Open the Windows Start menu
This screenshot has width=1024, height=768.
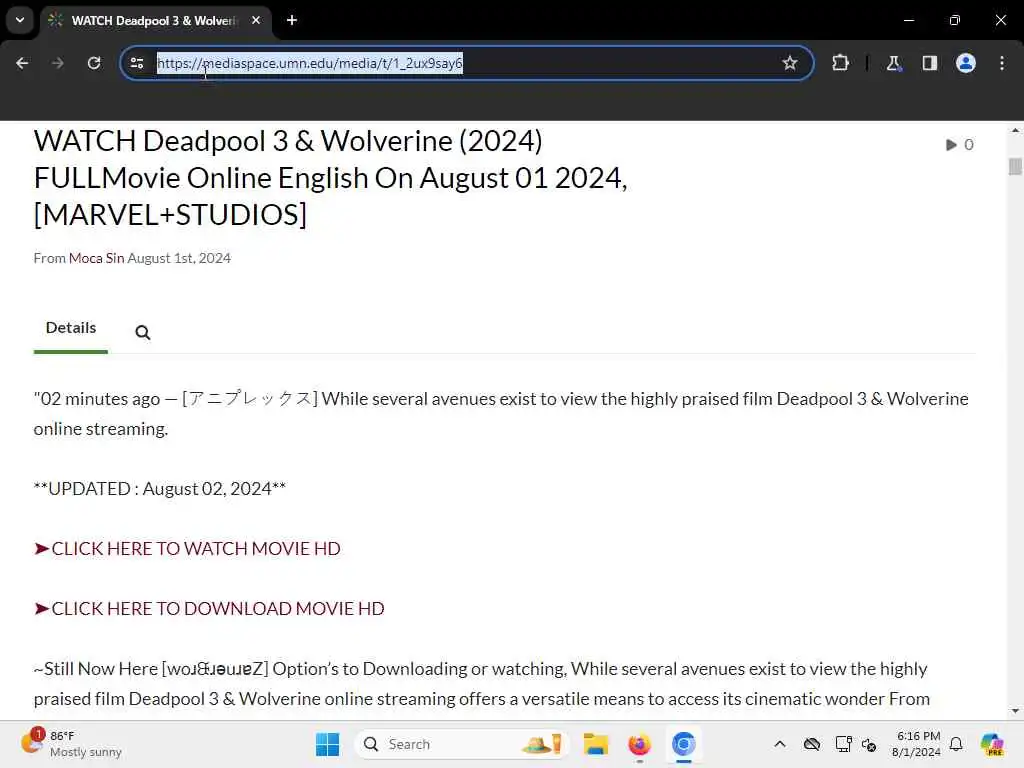click(x=327, y=744)
